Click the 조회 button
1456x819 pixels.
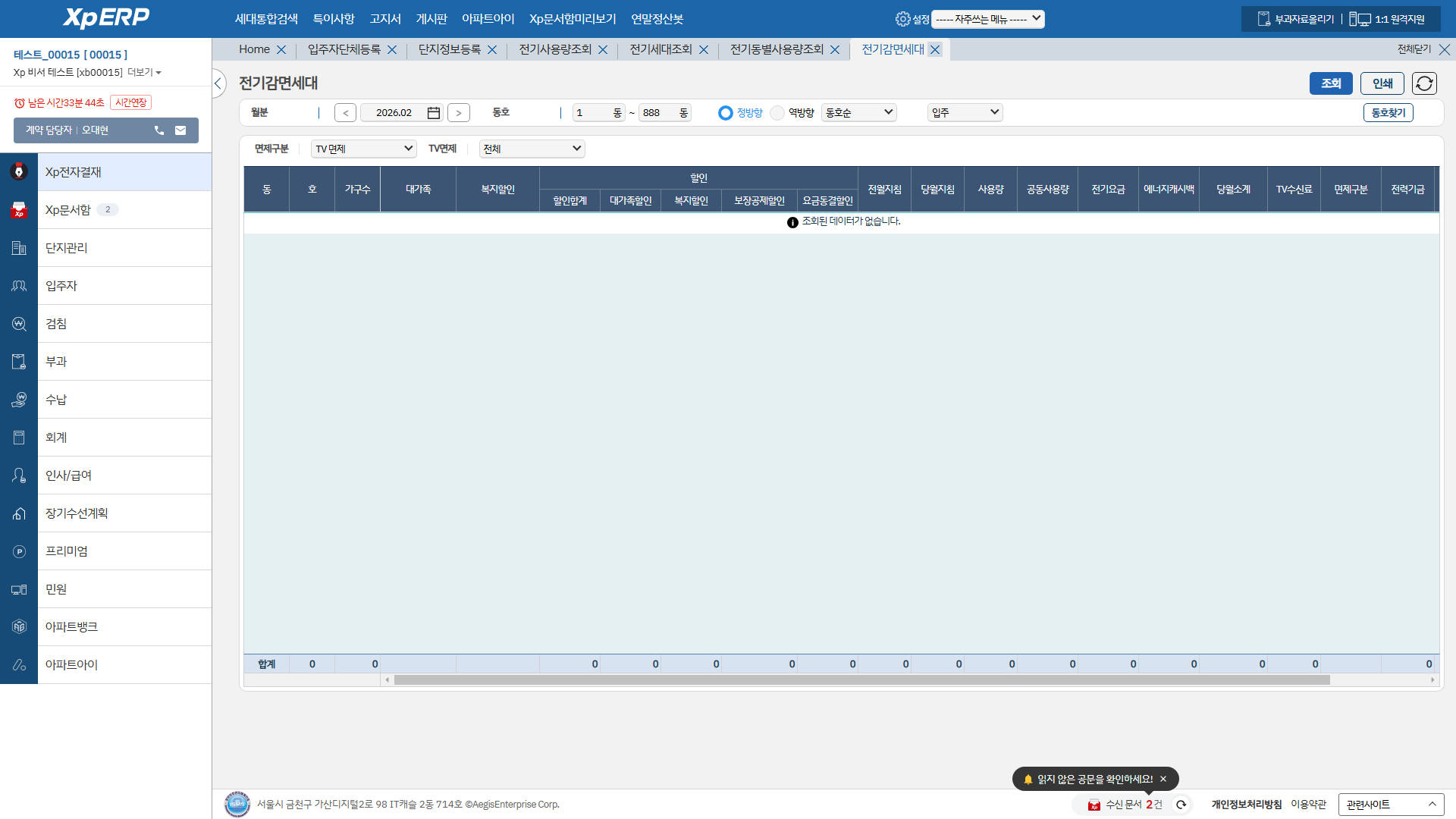point(1330,83)
